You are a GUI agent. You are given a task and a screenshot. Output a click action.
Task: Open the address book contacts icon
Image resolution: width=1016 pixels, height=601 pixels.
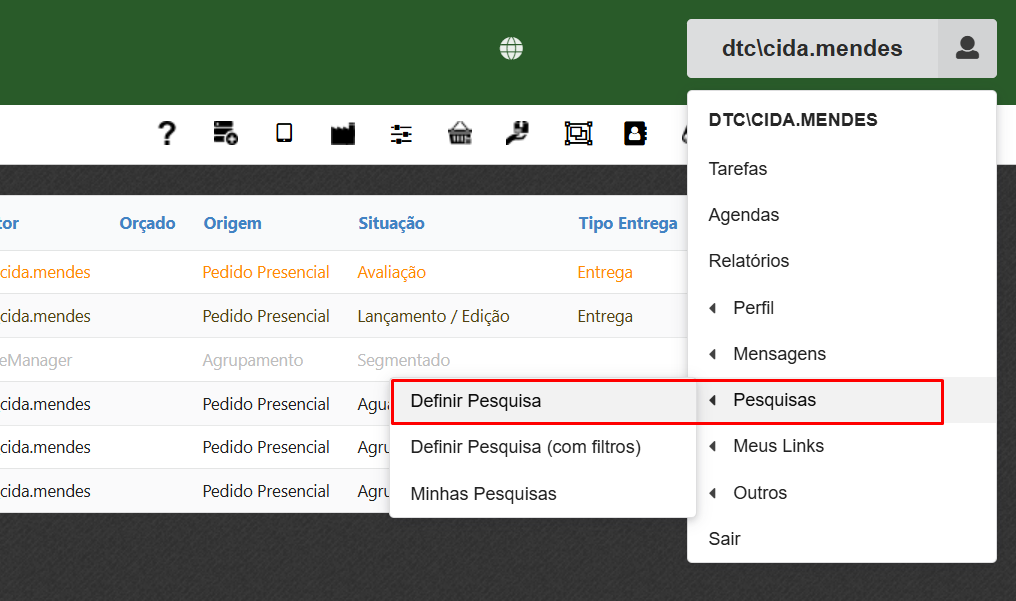pyautogui.click(x=635, y=133)
